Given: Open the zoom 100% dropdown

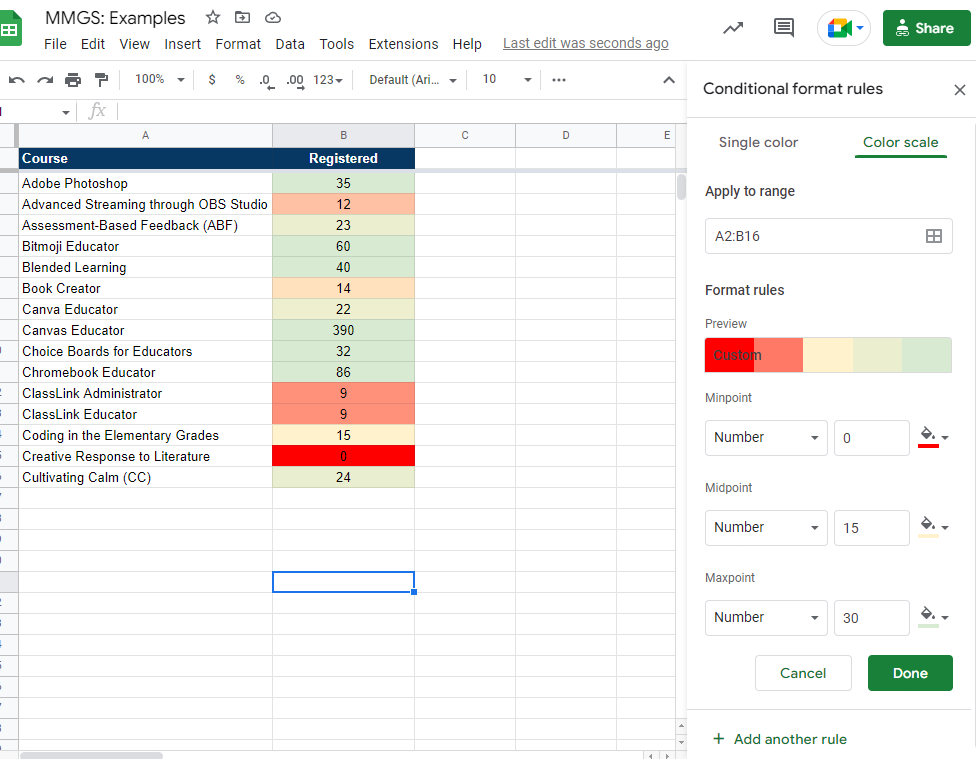Looking at the screenshot, I should click(160, 80).
